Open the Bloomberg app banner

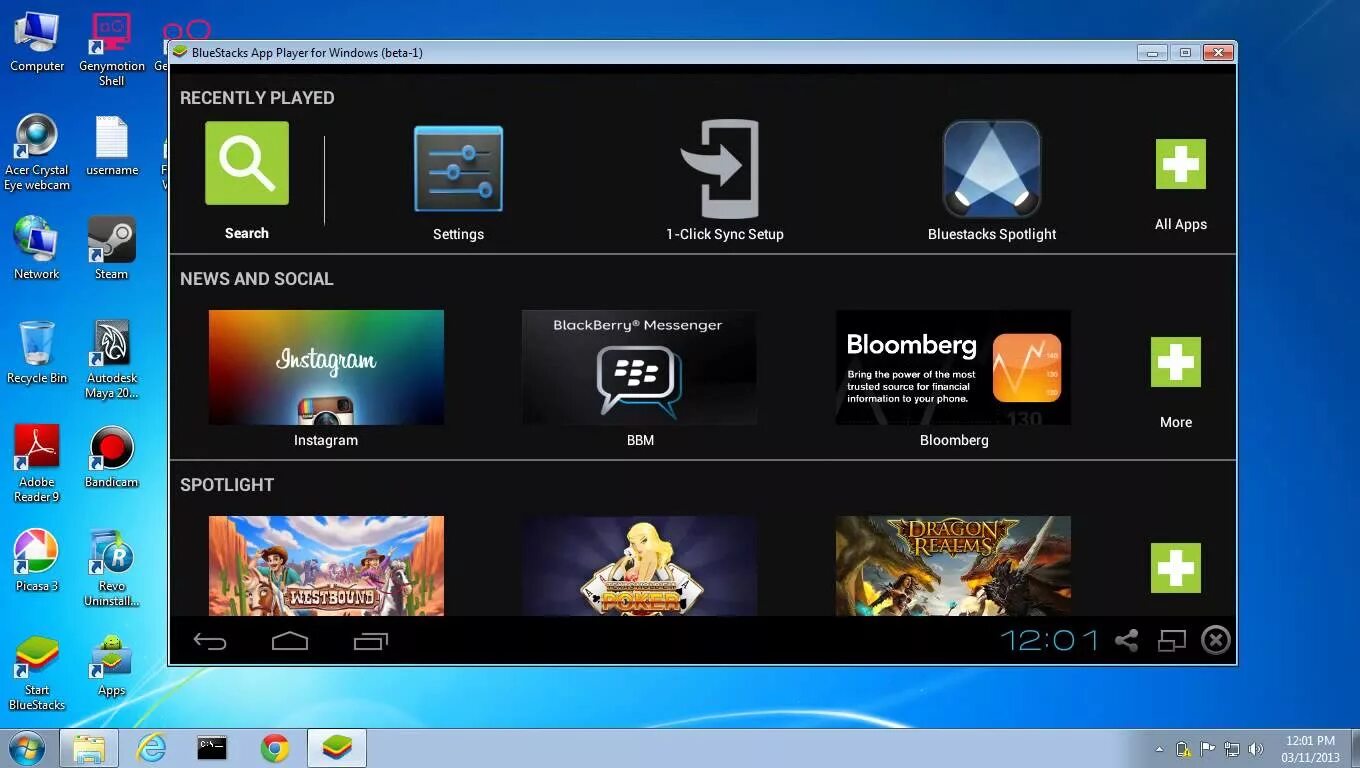click(x=953, y=367)
